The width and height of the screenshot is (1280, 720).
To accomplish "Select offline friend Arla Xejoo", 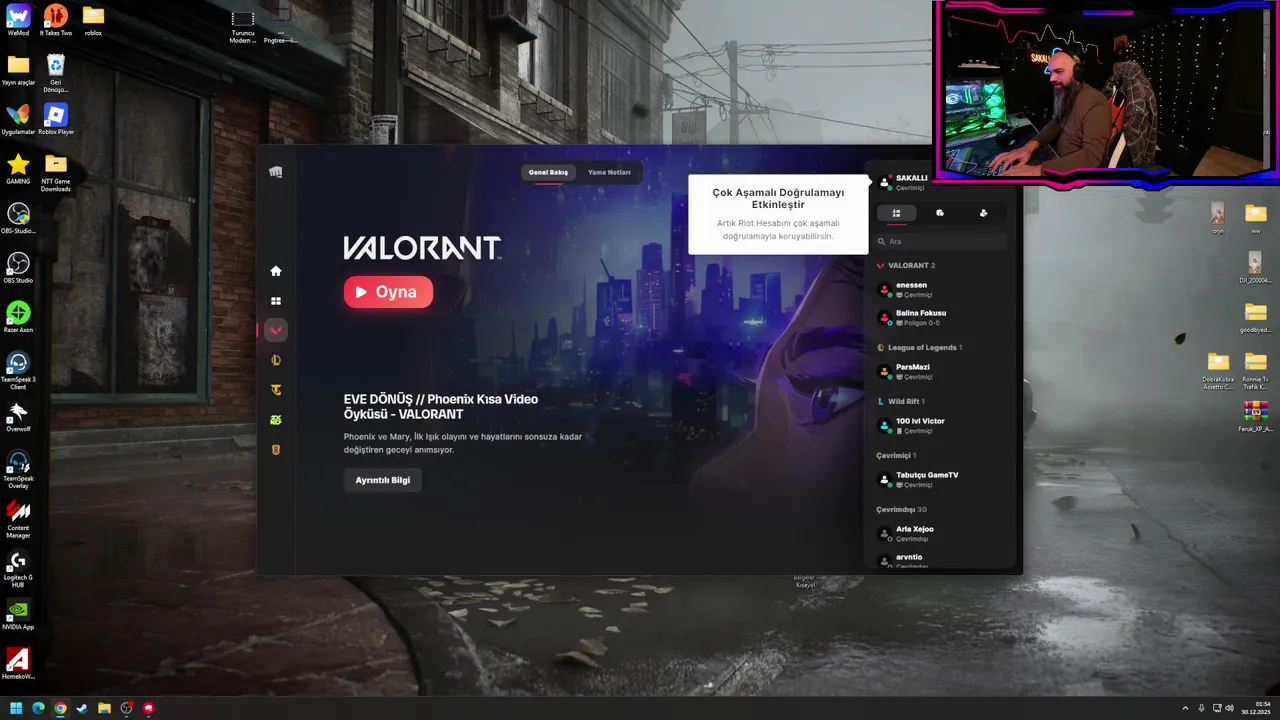I will [x=941, y=534].
